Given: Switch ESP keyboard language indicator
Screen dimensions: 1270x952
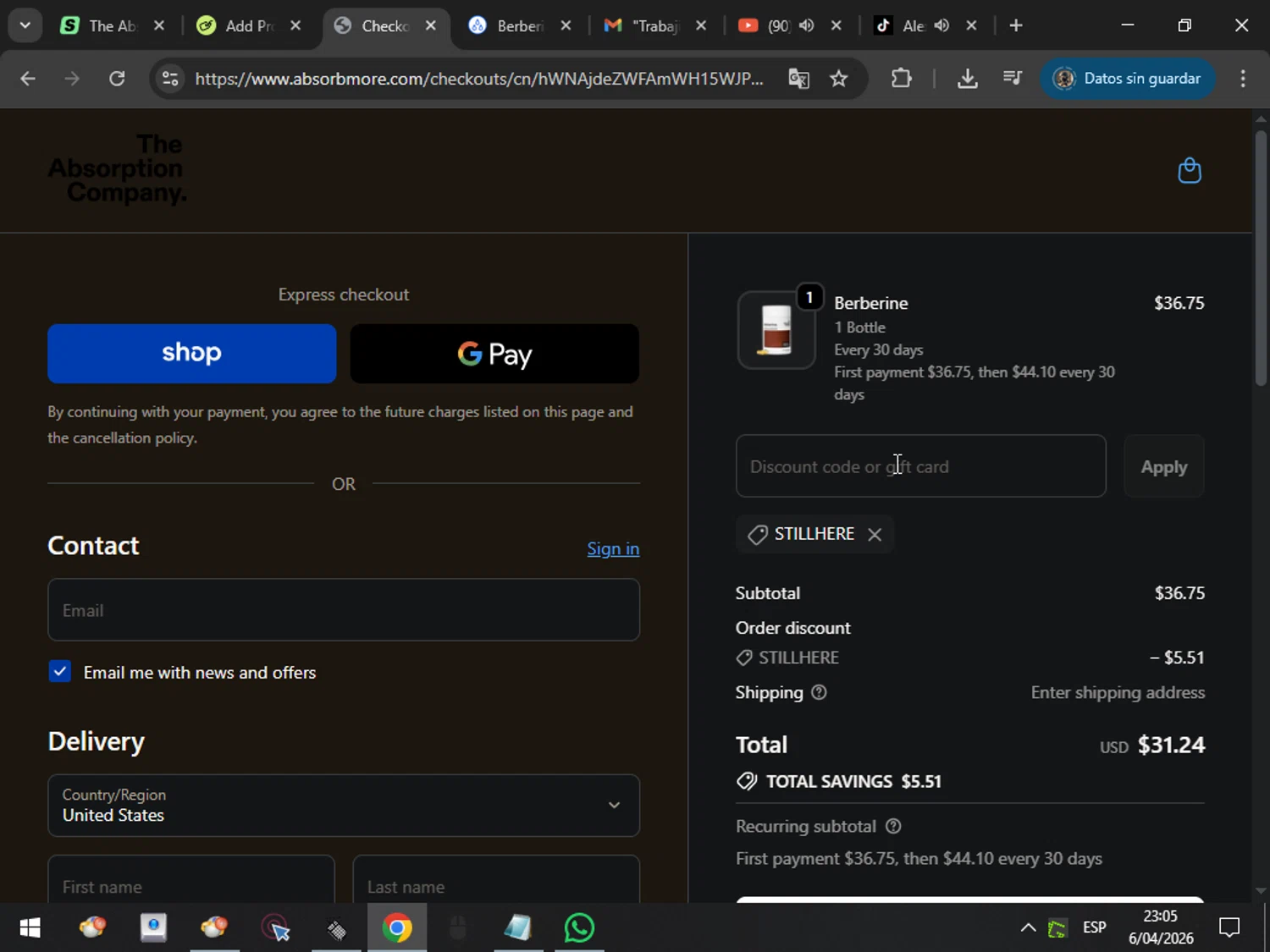Looking at the screenshot, I should coord(1095,928).
